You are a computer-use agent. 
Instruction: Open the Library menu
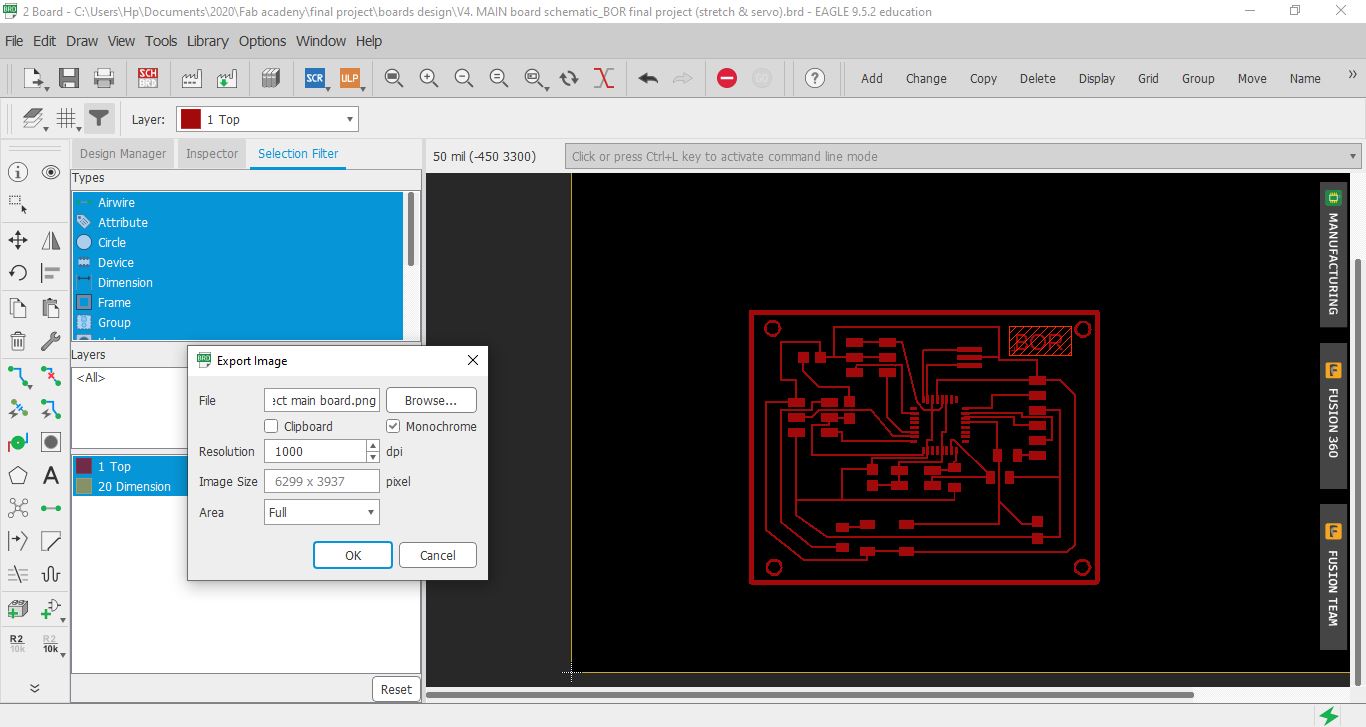pyautogui.click(x=207, y=41)
